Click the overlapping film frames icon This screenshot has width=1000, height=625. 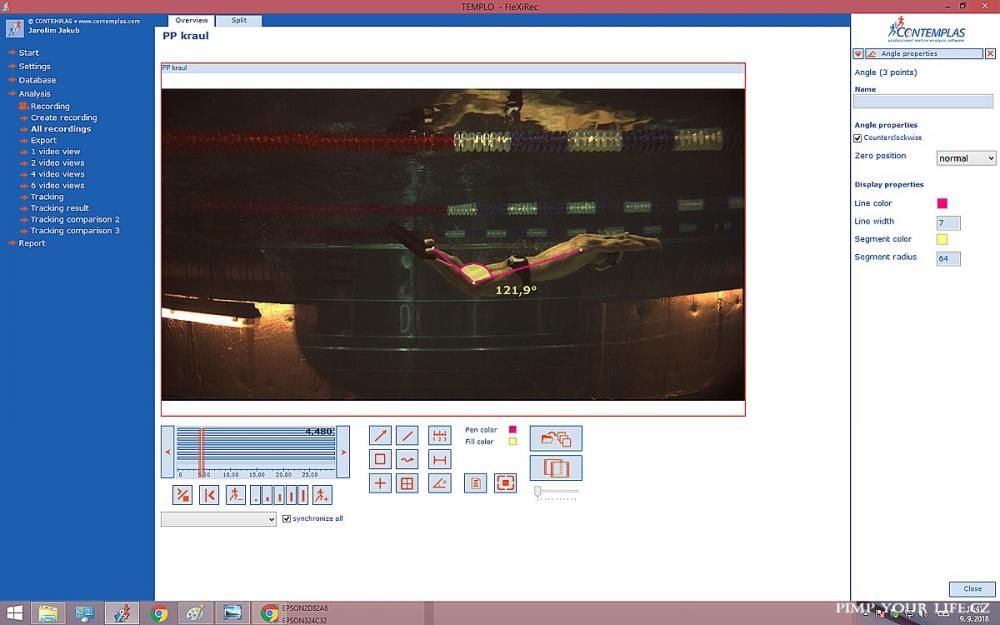[x=556, y=468]
